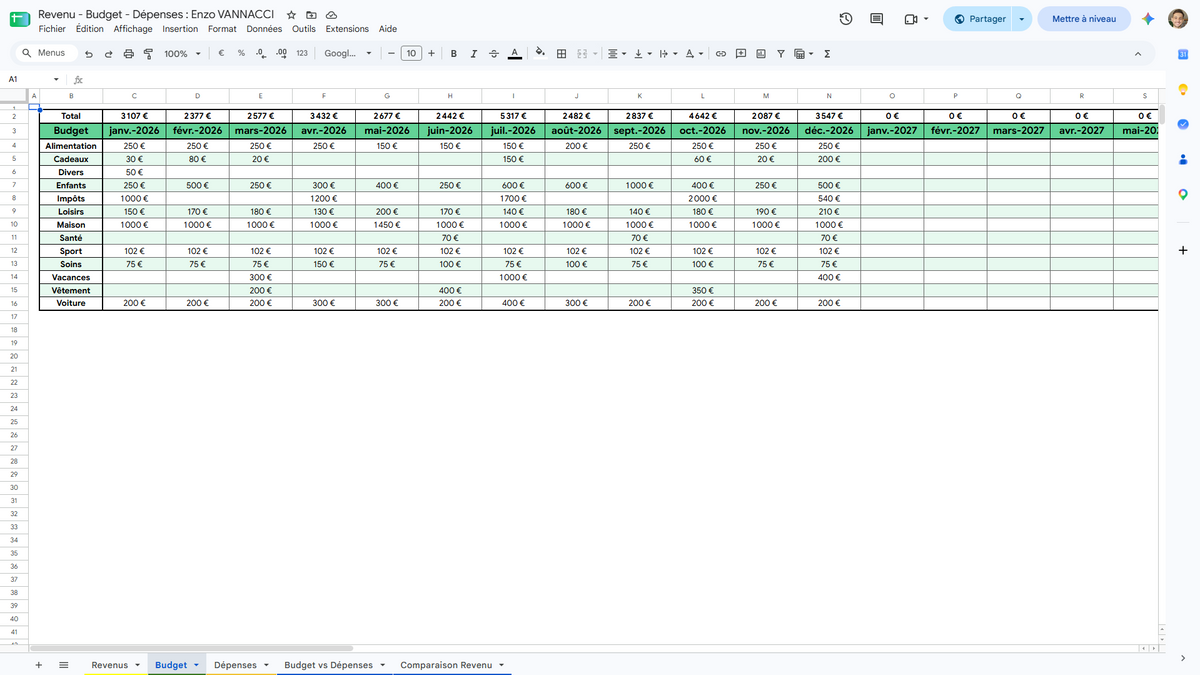Open the fill color picker
Image resolution: width=1200 pixels, height=675 pixels.
point(540,54)
